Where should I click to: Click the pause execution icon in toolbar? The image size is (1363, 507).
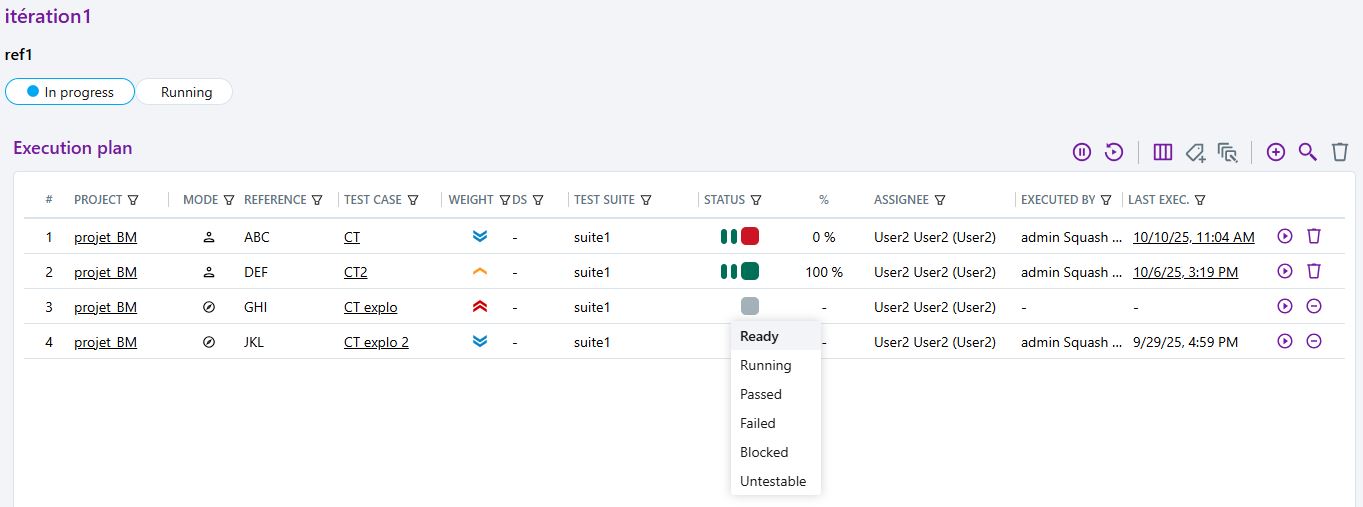1082,152
